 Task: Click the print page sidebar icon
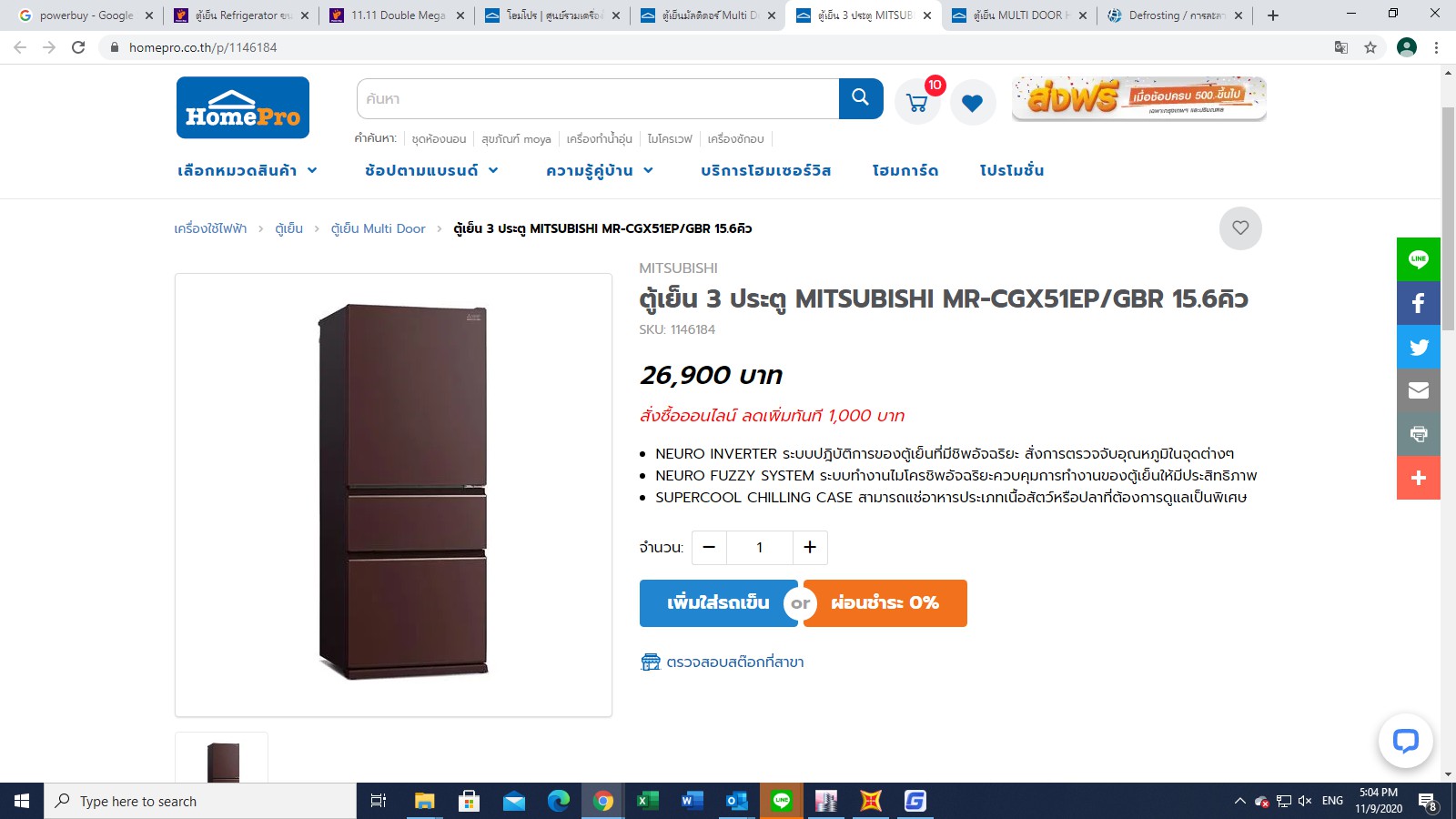click(1419, 434)
